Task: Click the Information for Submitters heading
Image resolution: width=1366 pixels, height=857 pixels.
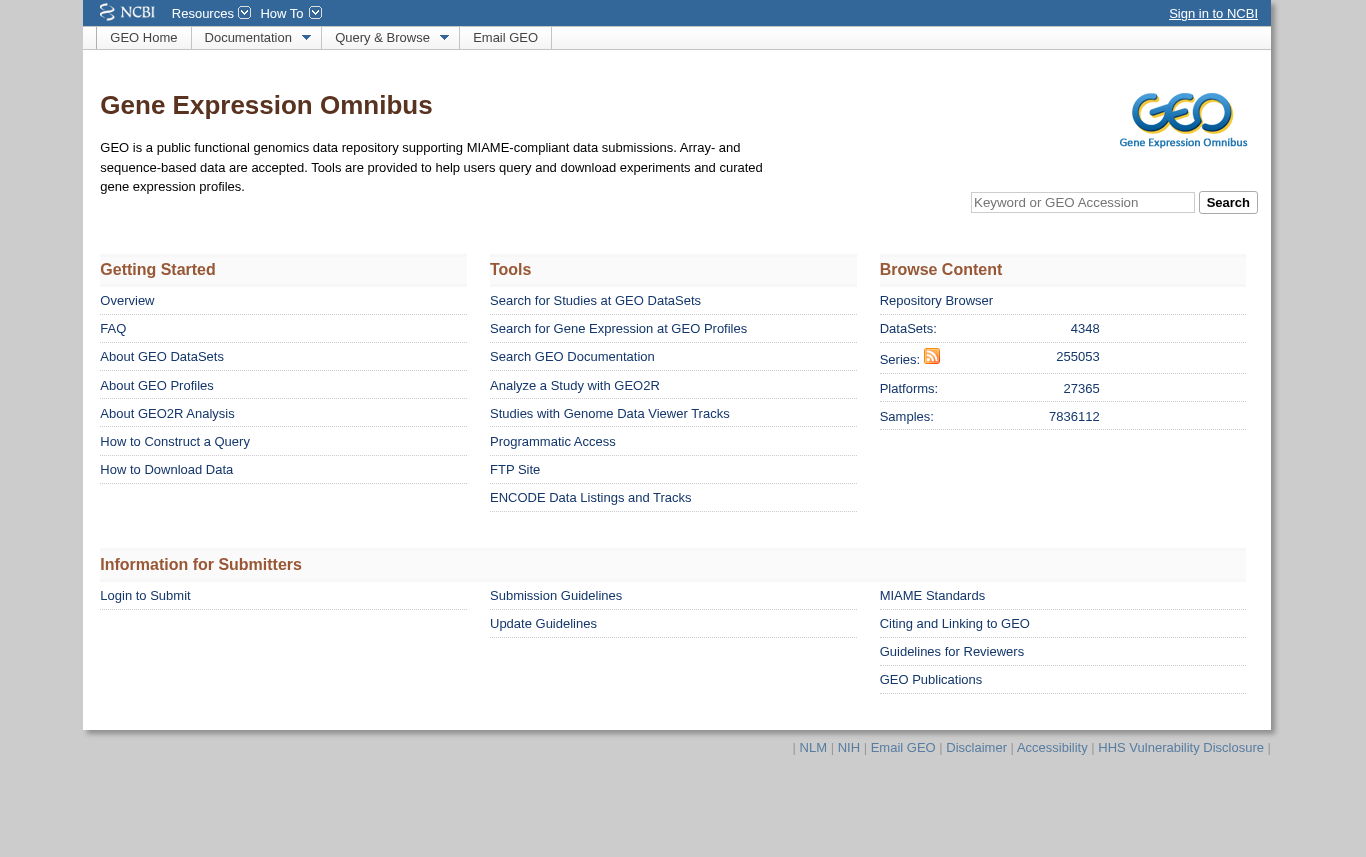Action: point(201,565)
